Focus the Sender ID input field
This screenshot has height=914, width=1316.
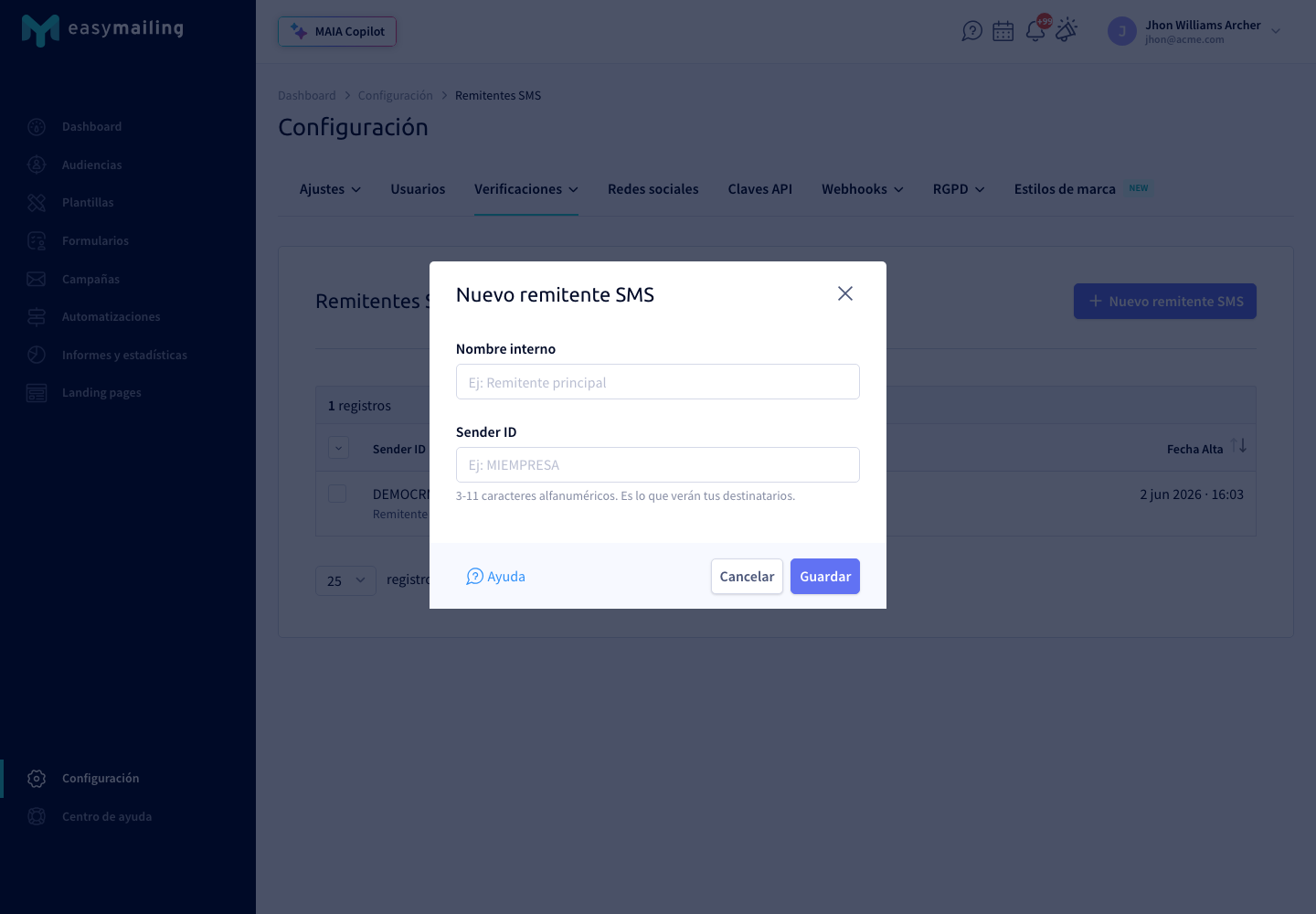click(x=658, y=465)
